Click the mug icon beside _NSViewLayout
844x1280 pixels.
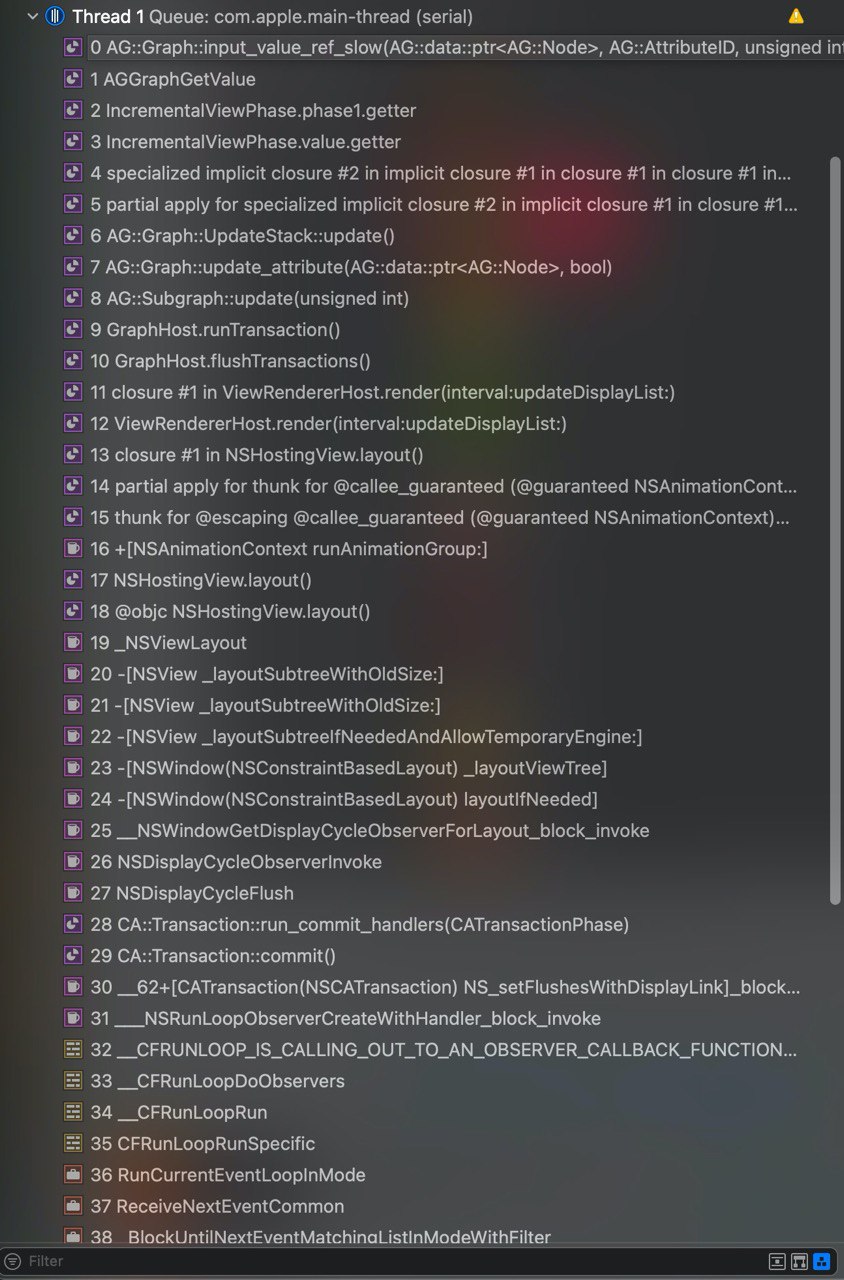[x=72, y=643]
